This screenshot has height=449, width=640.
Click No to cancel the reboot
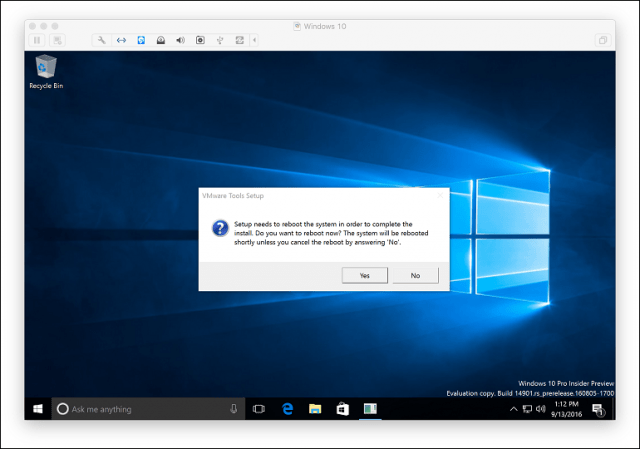415,276
